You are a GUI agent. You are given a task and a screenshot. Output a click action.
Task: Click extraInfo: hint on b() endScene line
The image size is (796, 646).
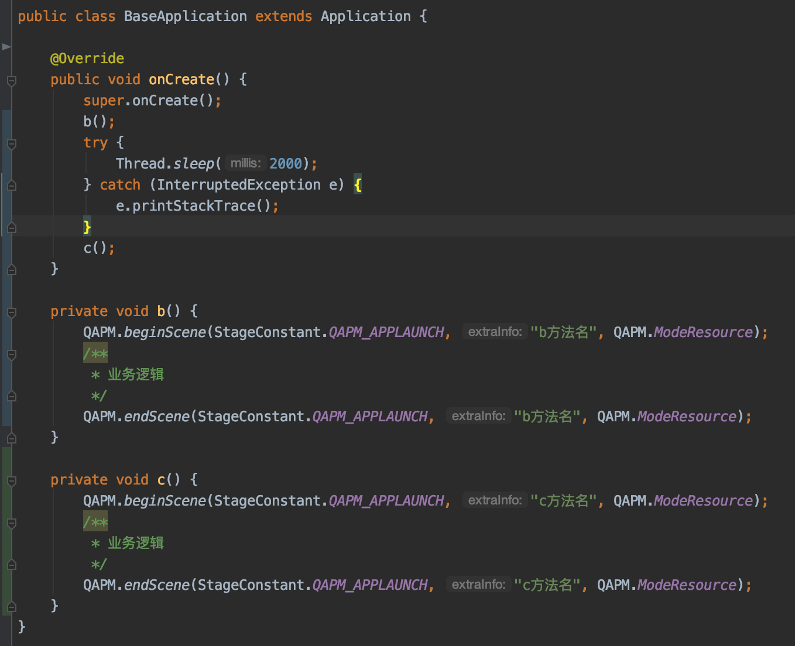click(479, 417)
